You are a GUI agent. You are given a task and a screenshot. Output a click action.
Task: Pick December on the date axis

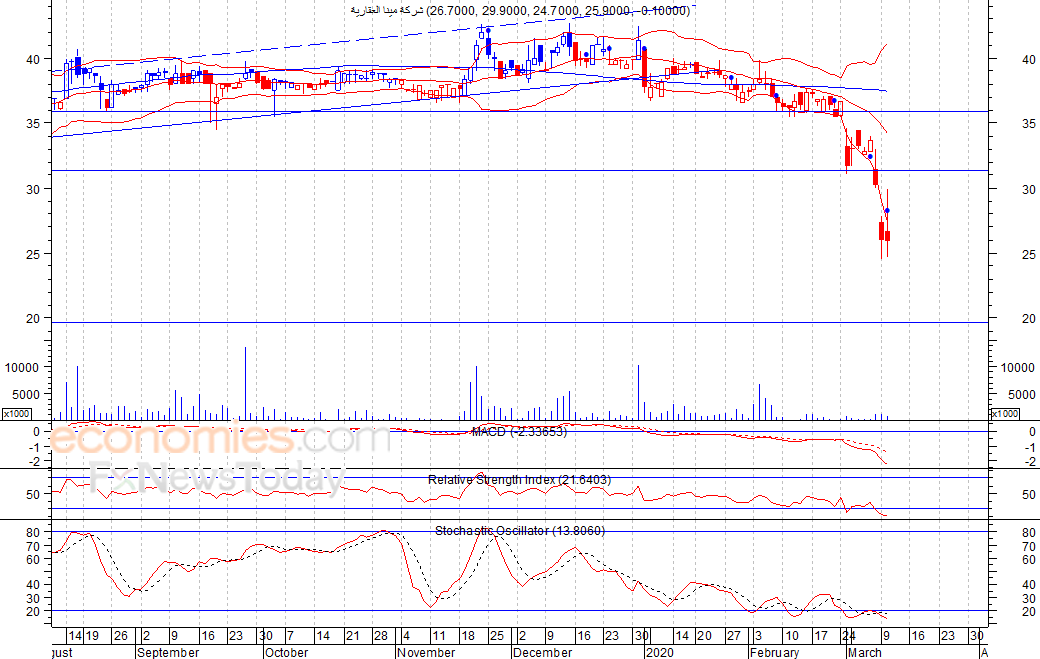pos(544,652)
